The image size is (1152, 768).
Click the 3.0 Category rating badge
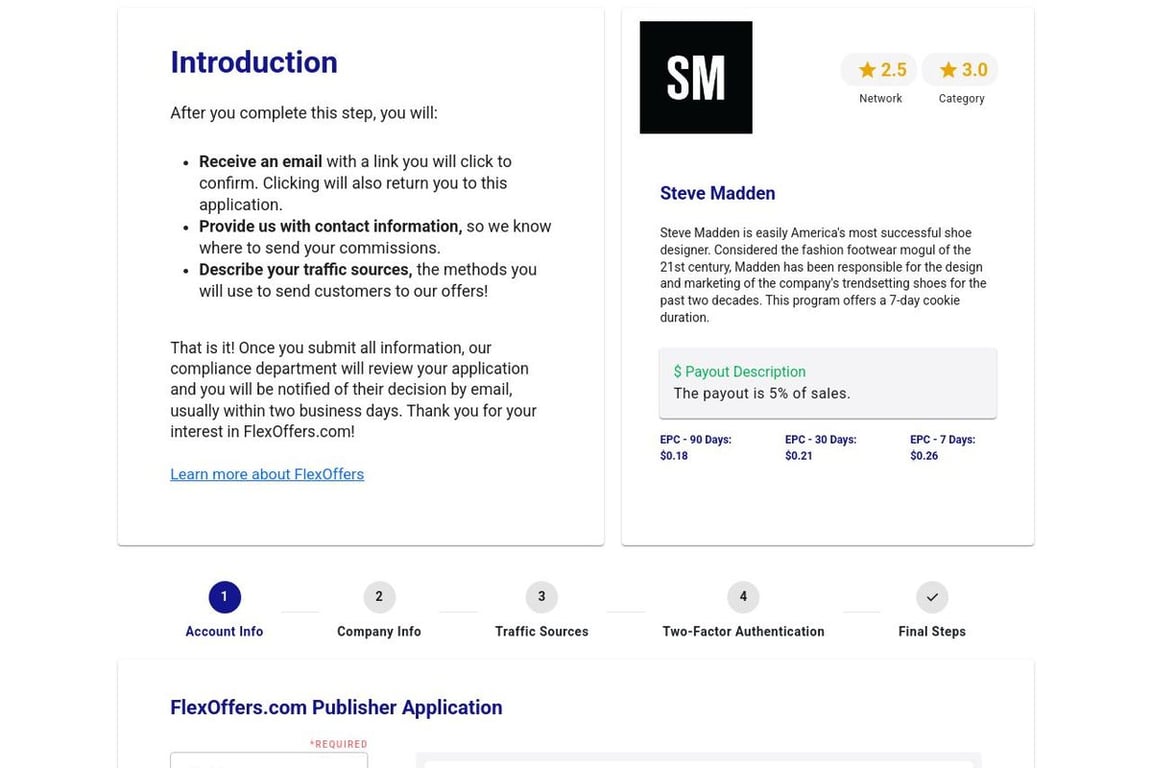(960, 70)
